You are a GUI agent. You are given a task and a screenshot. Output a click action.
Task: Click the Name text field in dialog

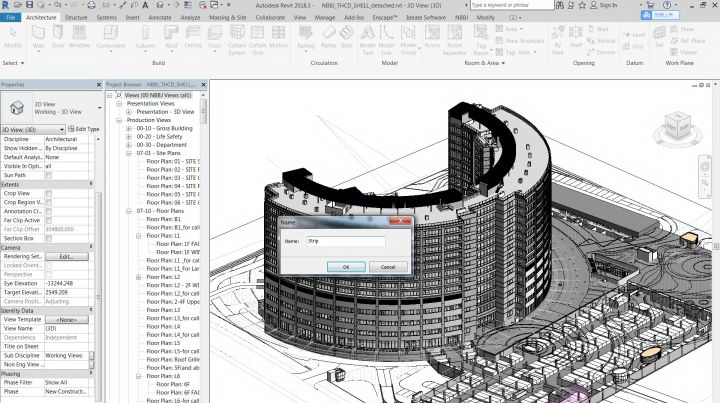tap(346, 241)
